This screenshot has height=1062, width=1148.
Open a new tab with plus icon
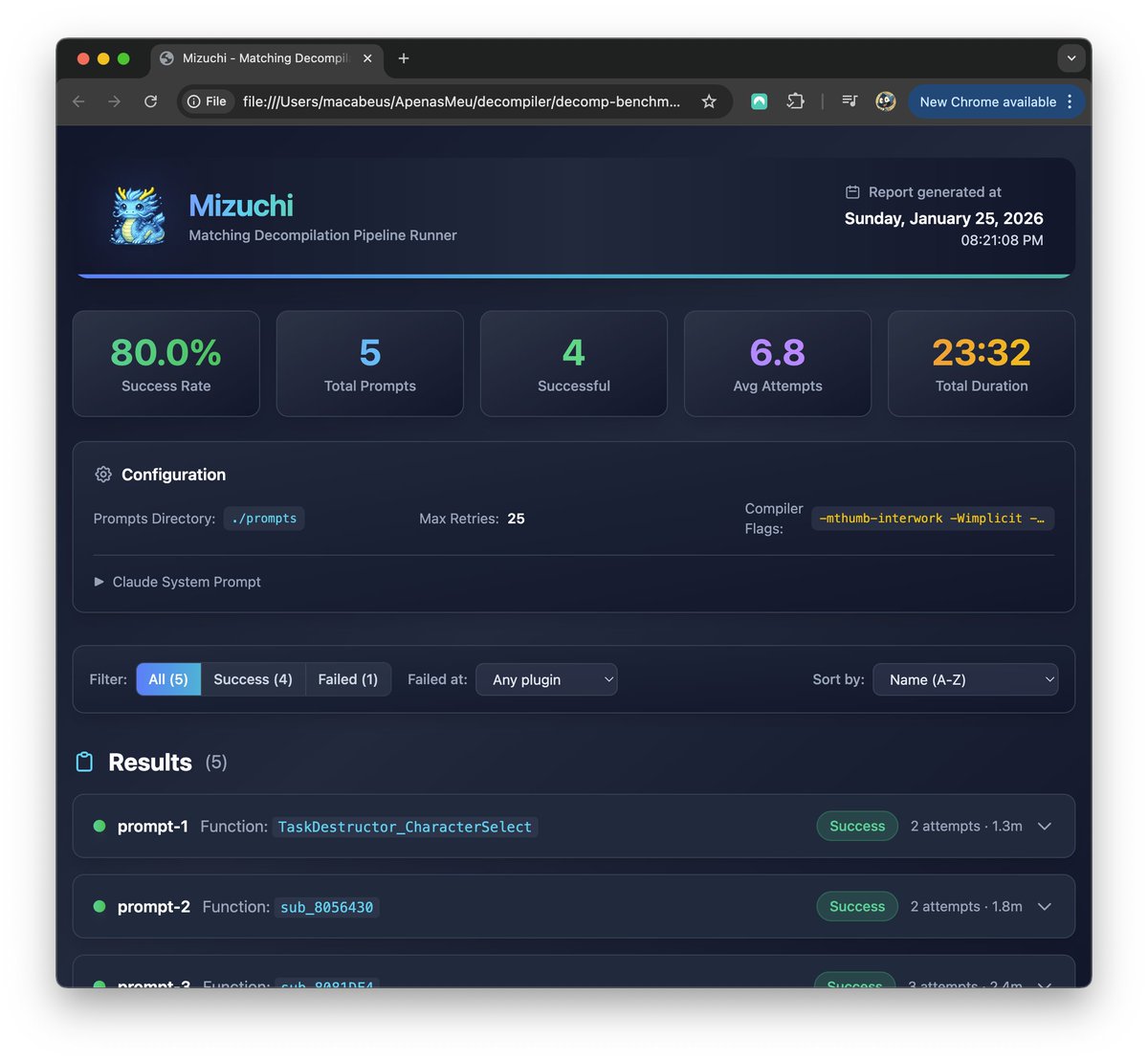pos(404,58)
